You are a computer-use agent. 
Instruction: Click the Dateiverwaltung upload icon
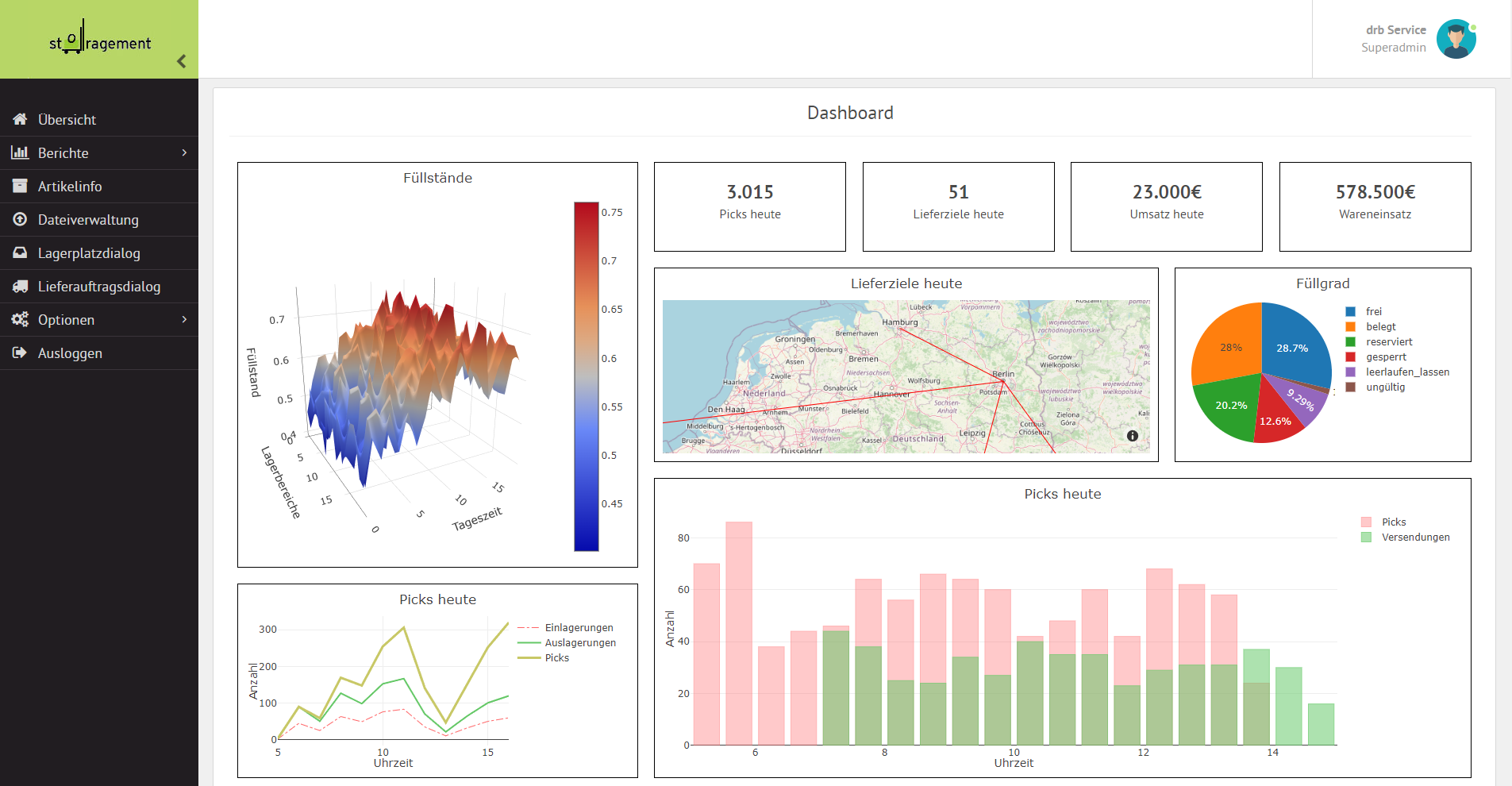tap(20, 219)
